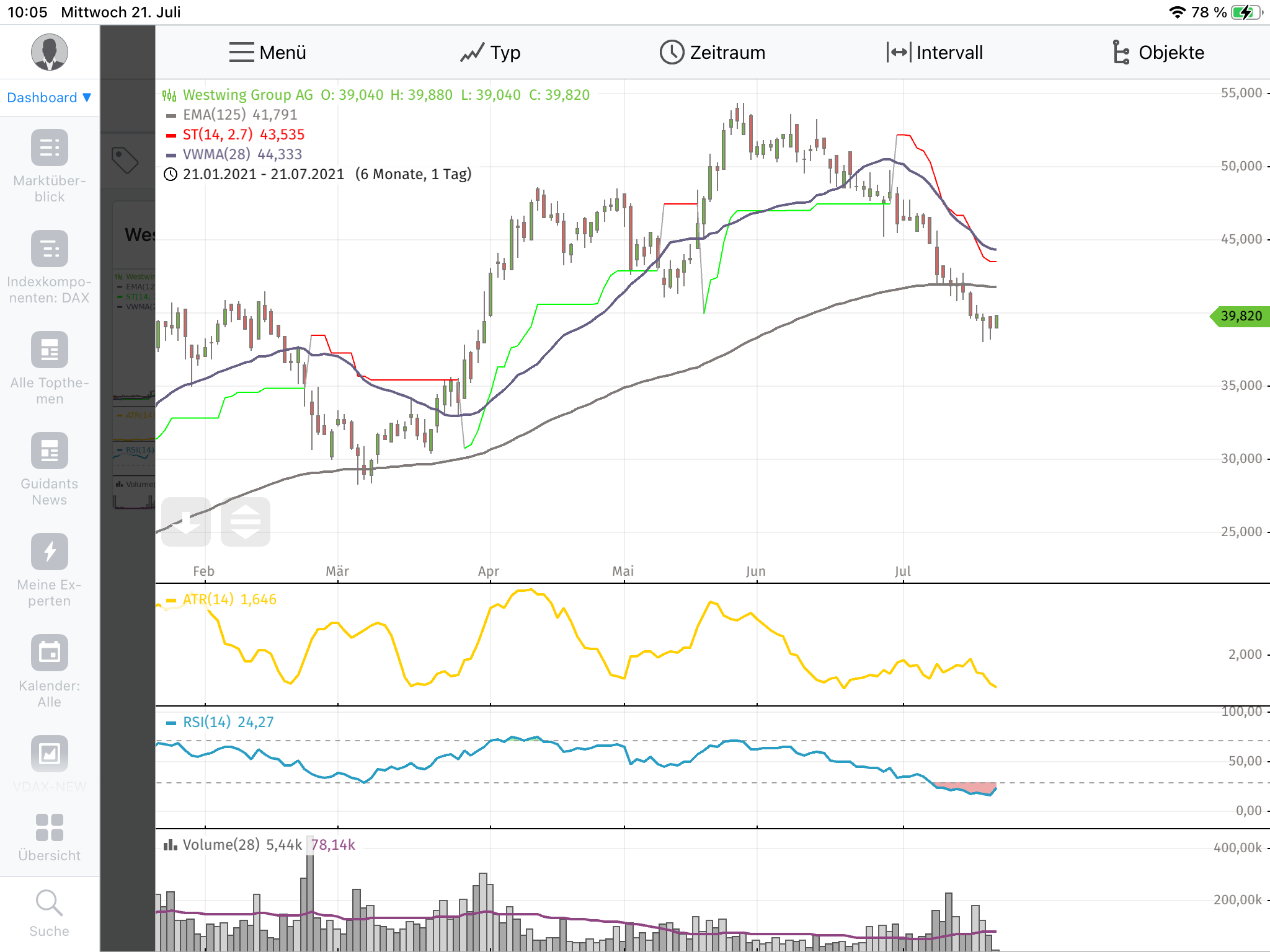The width and height of the screenshot is (1270, 952).
Task: Open the Objekte drawing tools
Action: click(x=1157, y=53)
